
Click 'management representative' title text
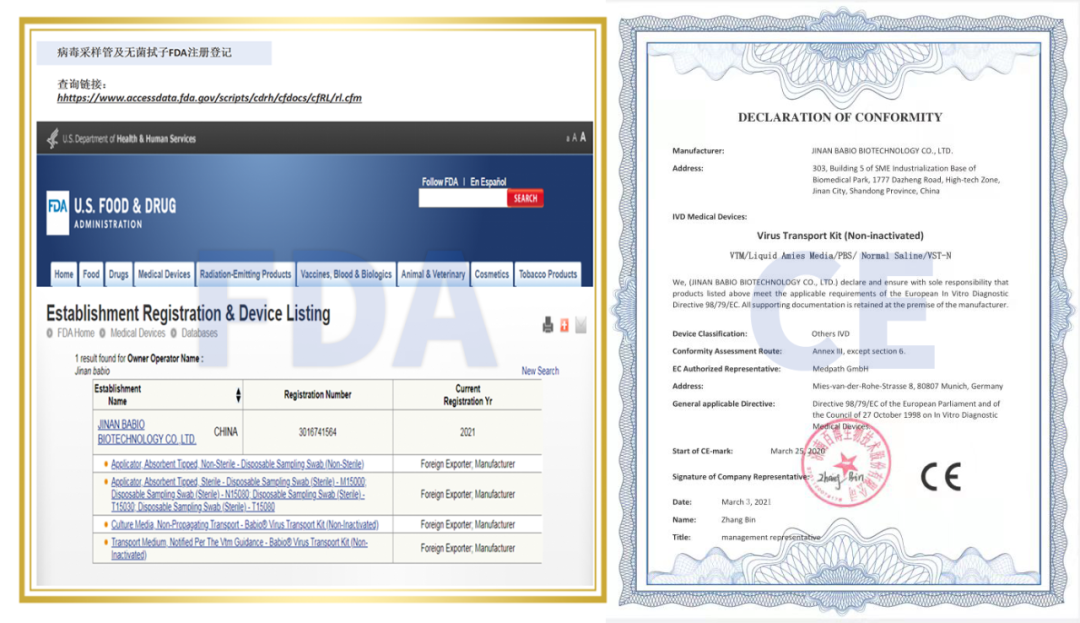point(771,537)
